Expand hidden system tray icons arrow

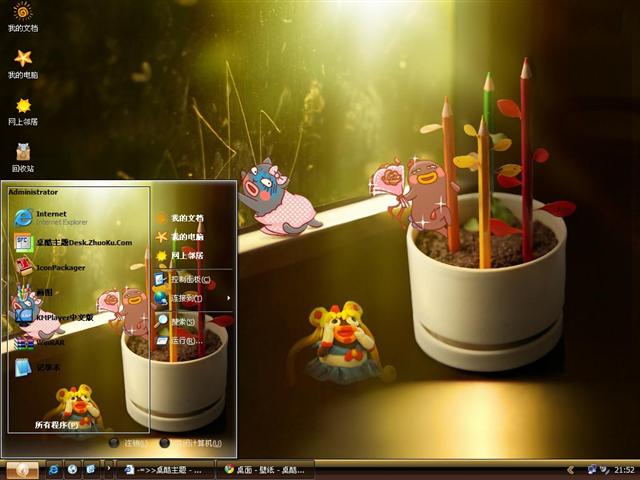pyautogui.click(x=571, y=470)
